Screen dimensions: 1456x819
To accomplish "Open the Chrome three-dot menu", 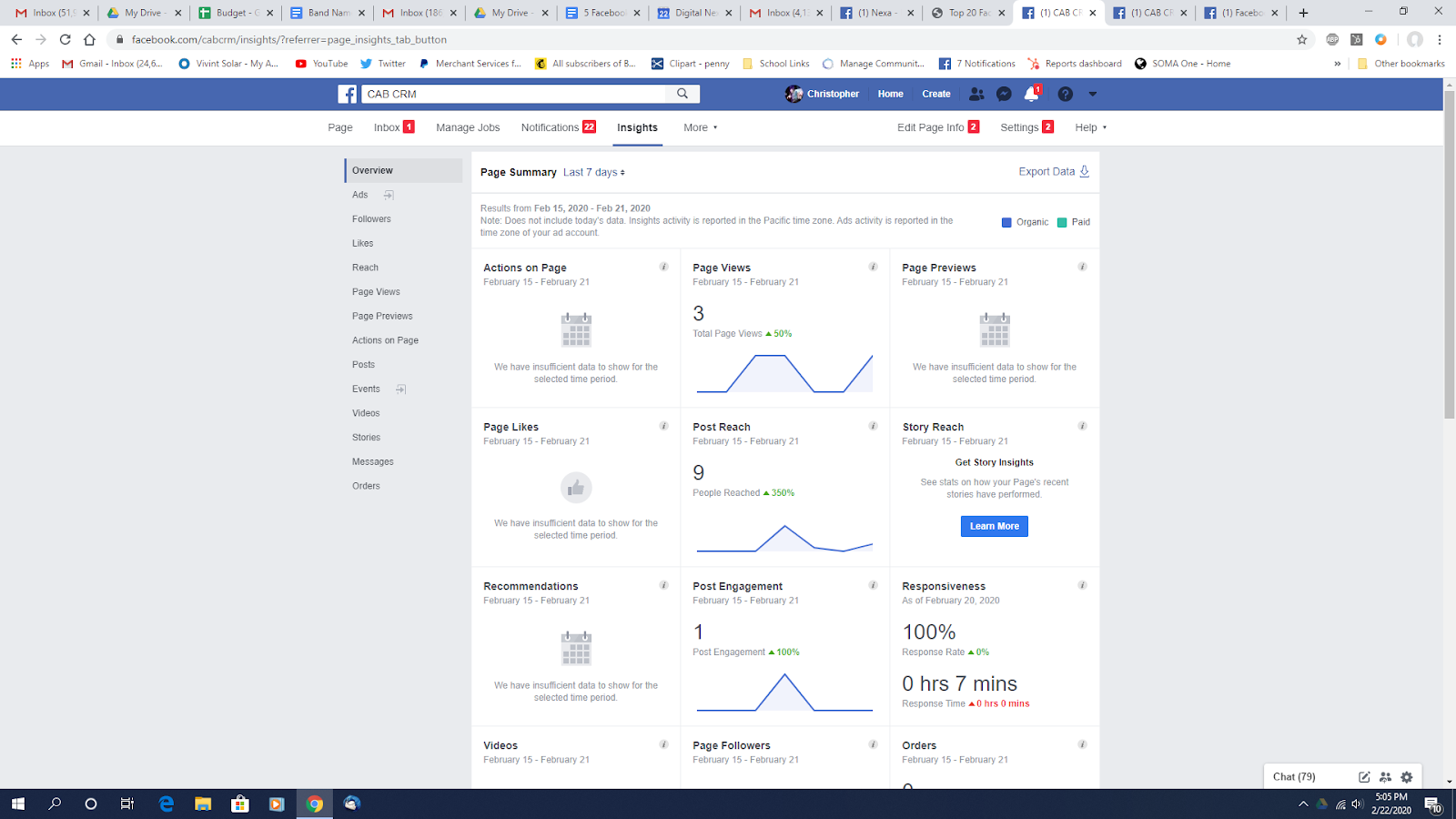I will click(1440, 39).
